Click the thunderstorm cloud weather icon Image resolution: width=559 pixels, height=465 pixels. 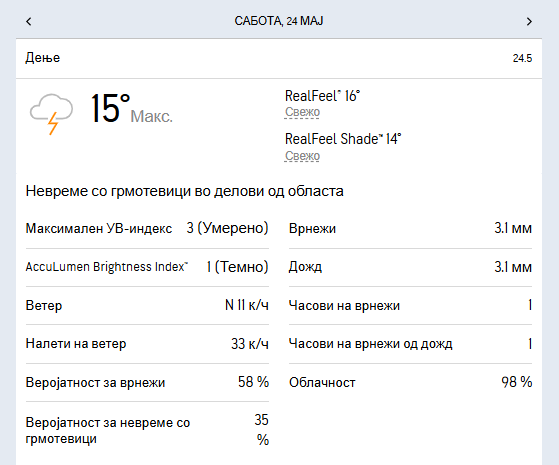(x=51, y=113)
